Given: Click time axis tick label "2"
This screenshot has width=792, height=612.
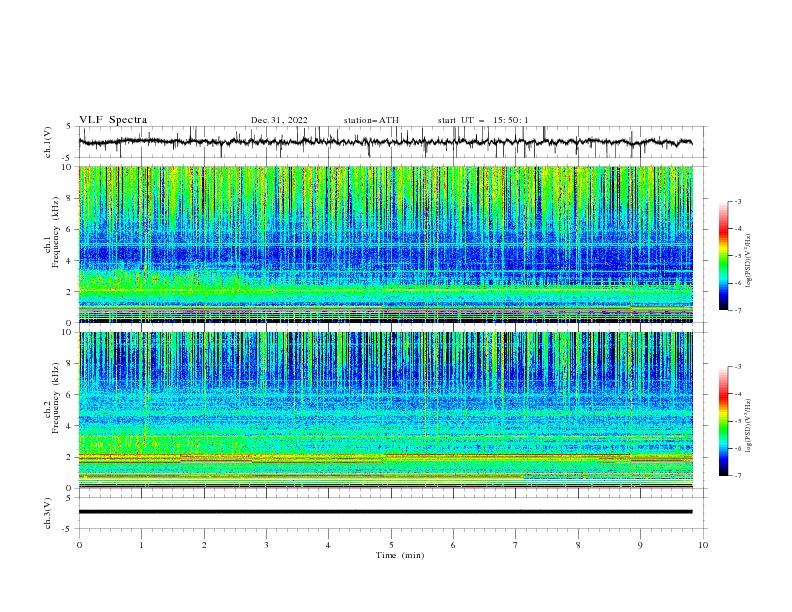Looking at the screenshot, I should 204,545.
